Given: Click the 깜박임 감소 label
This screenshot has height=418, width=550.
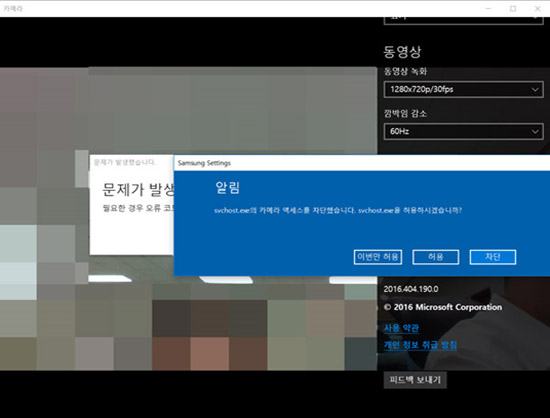Looking at the screenshot, I should 405,113.
